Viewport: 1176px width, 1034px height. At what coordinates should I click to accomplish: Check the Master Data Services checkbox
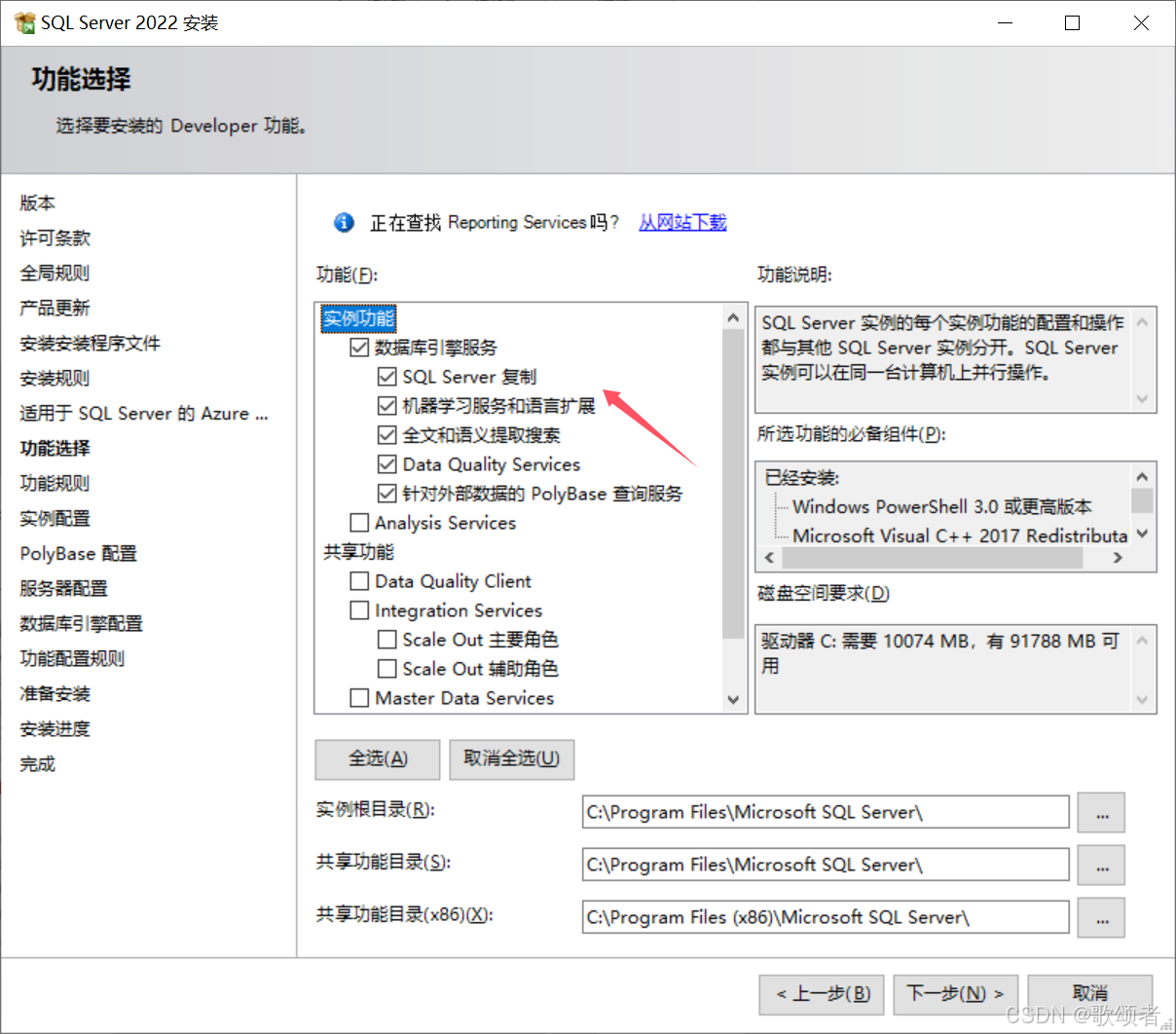pos(359,698)
